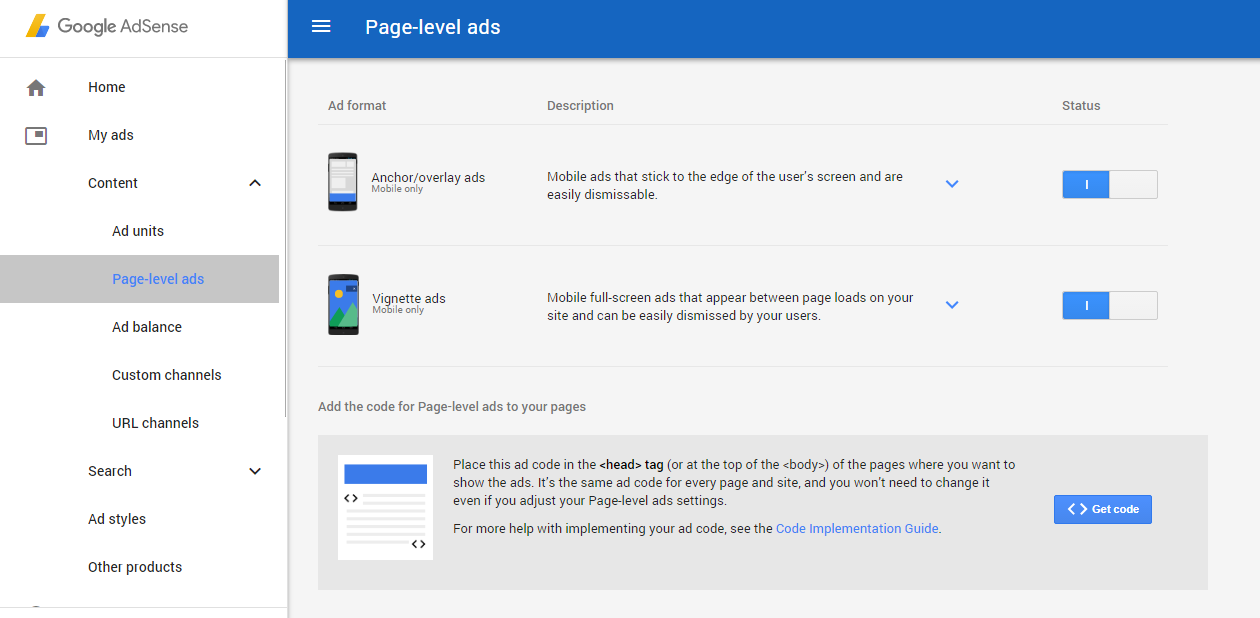Expand the Vignette ads description
1260x618 pixels.
[952, 305]
